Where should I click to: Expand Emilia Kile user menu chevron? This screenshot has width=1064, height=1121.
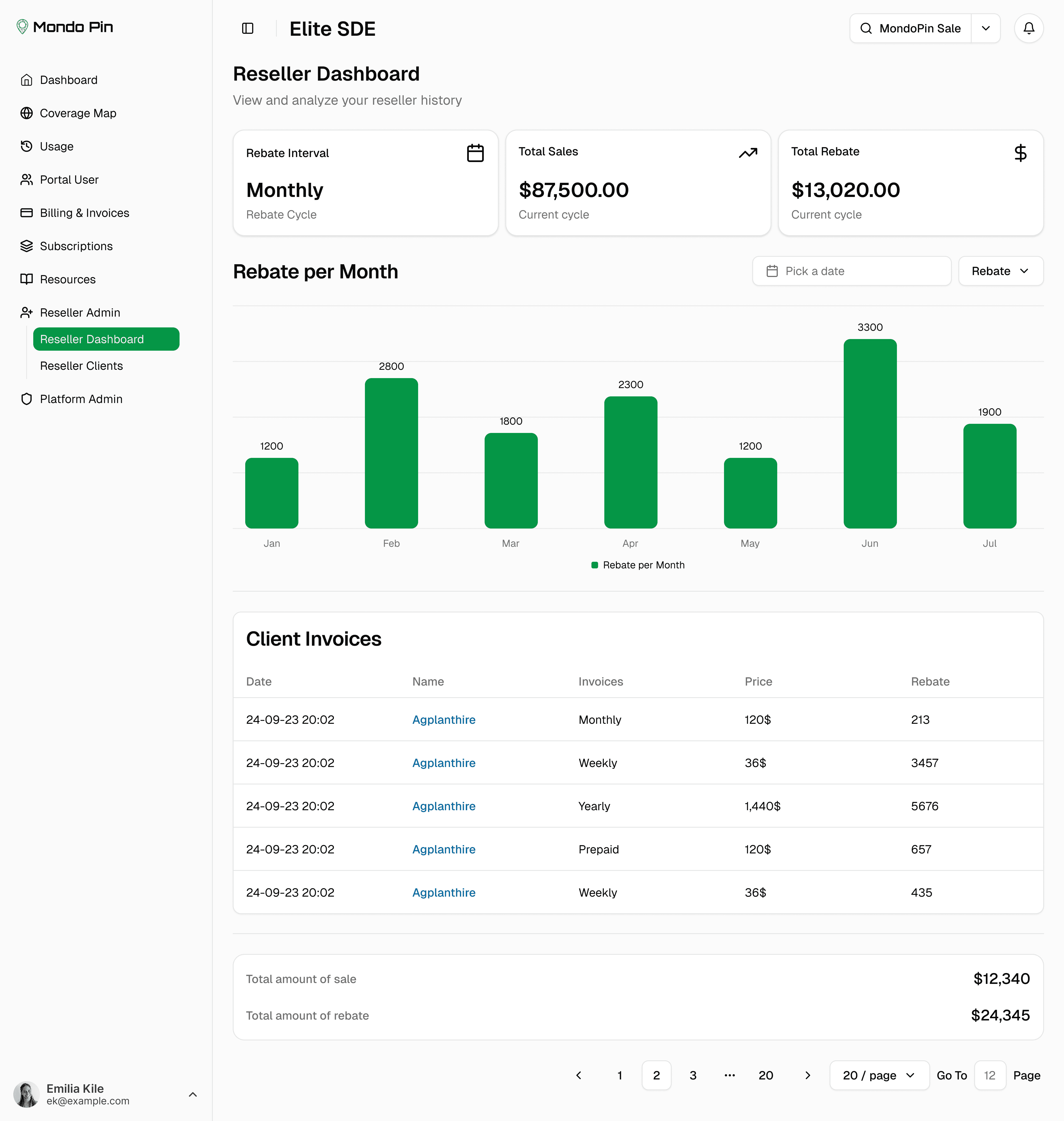193,1094
